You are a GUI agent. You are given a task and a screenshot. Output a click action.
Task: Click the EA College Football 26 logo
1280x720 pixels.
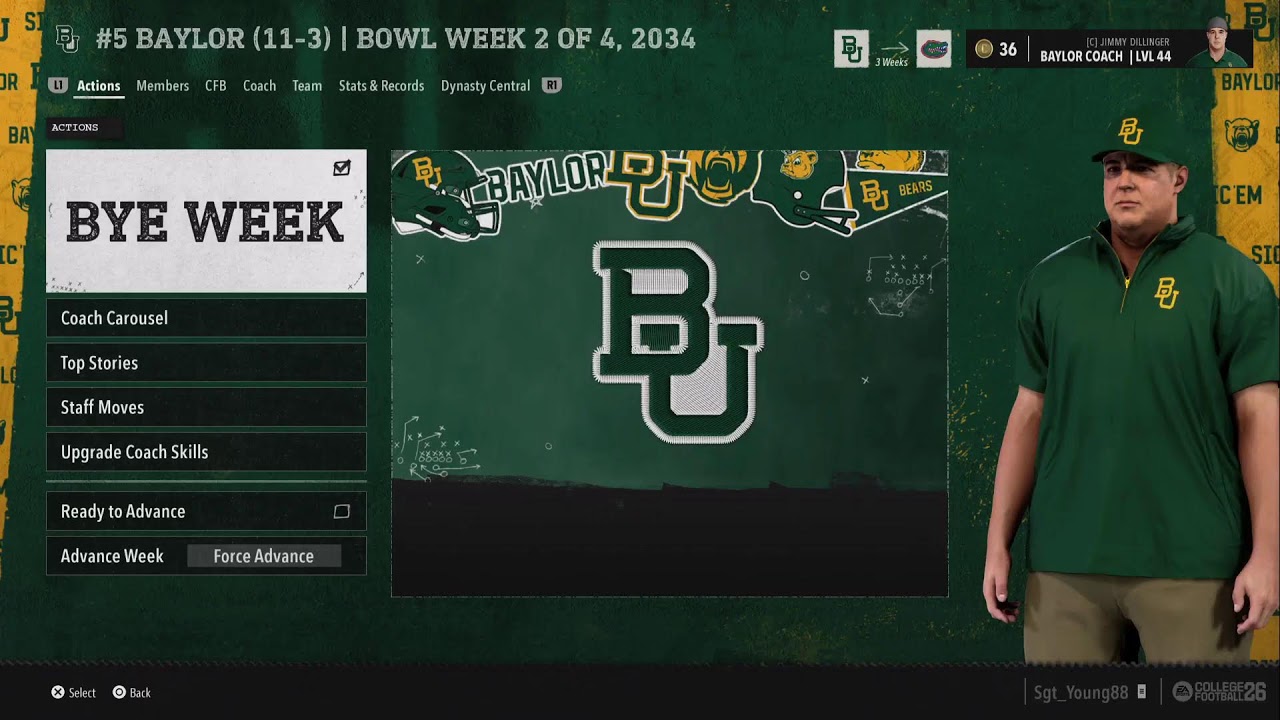pyautogui.click(x=1219, y=692)
